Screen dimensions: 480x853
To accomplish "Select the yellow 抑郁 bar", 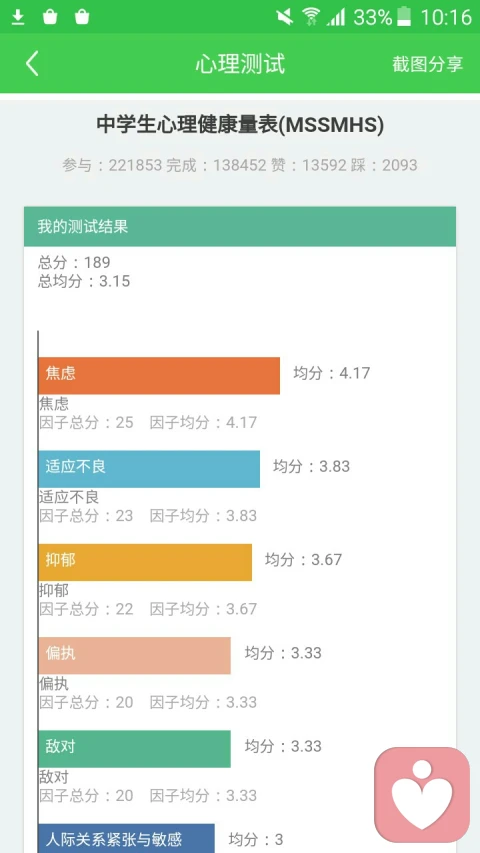I will tap(145, 562).
